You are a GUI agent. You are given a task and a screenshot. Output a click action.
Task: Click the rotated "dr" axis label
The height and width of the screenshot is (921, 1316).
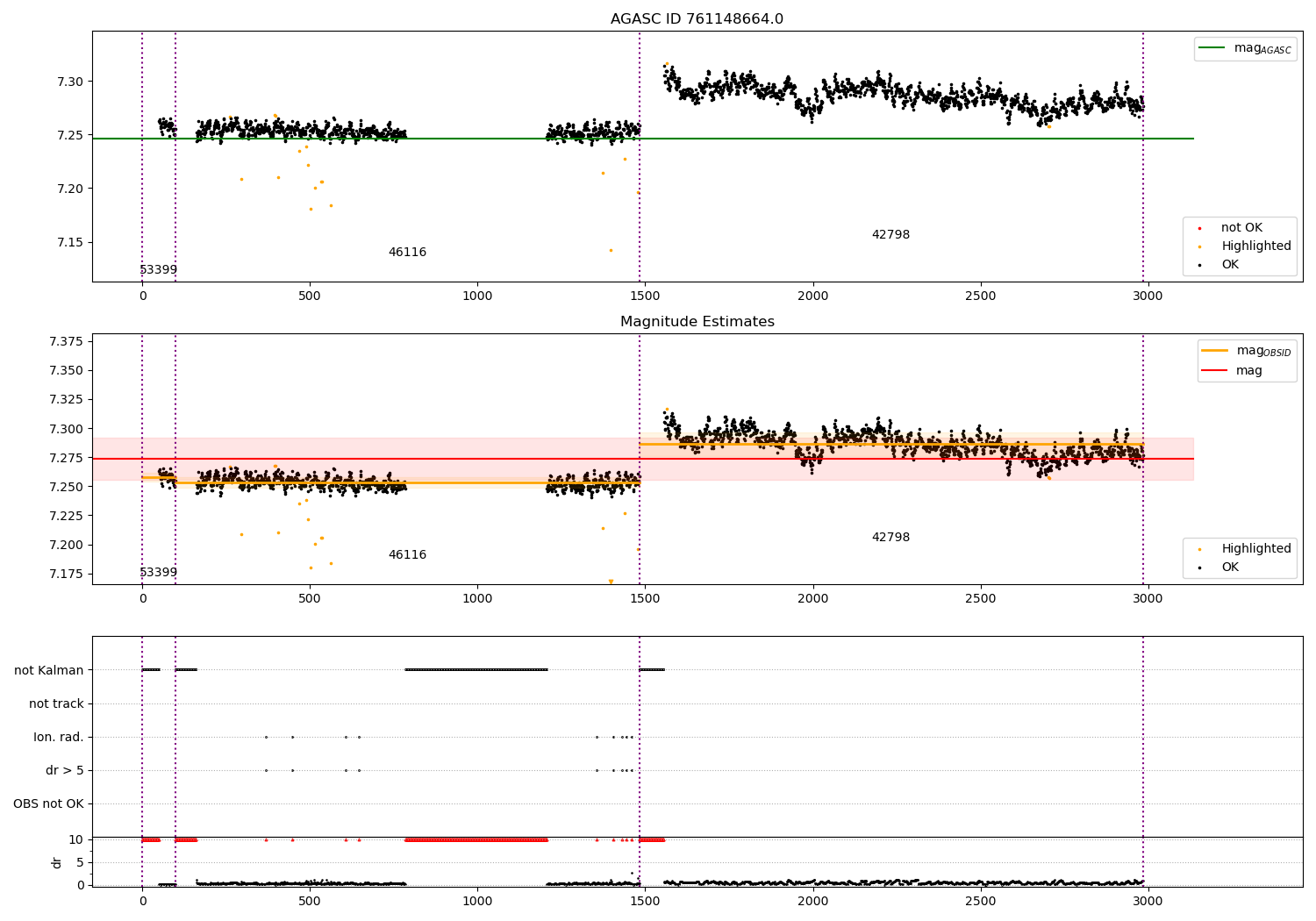tap(57, 862)
